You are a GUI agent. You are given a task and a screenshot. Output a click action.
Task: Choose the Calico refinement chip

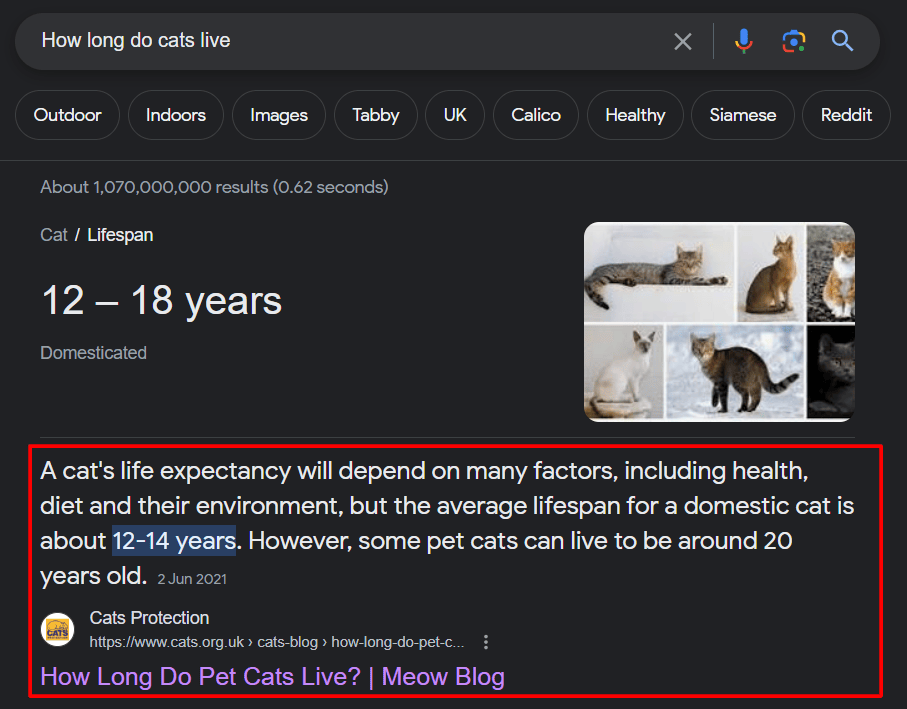535,115
